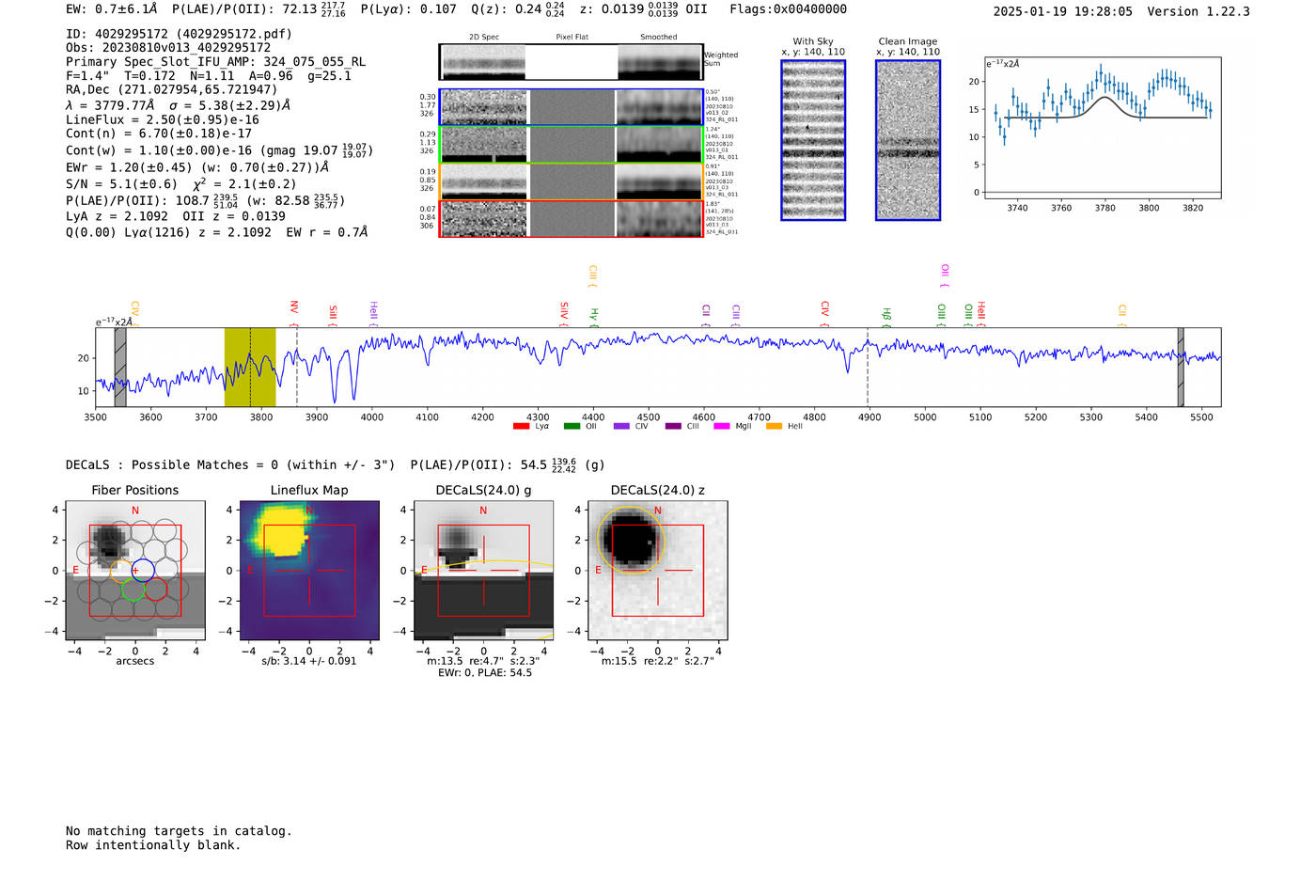Image resolution: width=1316 pixels, height=896 pixels.
Task: Click the green fiber circle in Fiber Positions
Action: pyautogui.click(x=133, y=589)
